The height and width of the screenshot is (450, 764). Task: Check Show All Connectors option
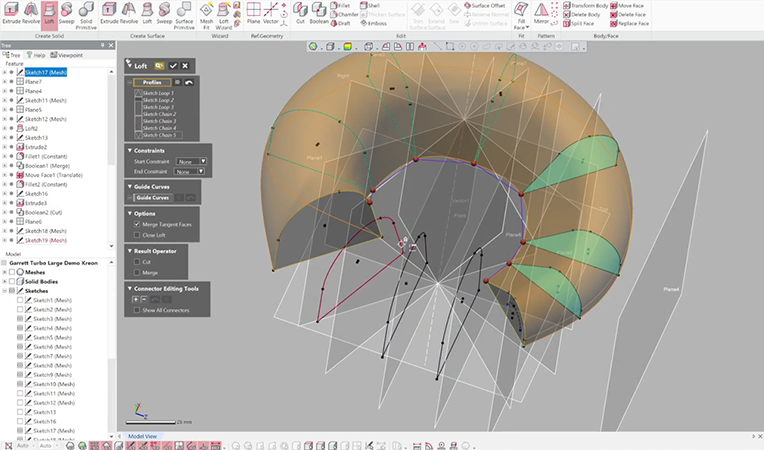point(137,311)
